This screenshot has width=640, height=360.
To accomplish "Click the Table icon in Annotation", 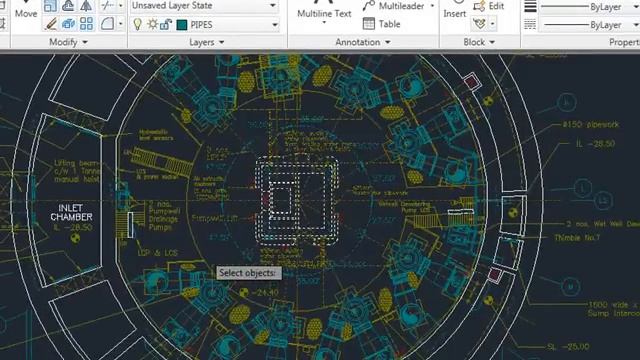I will (x=369, y=24).
